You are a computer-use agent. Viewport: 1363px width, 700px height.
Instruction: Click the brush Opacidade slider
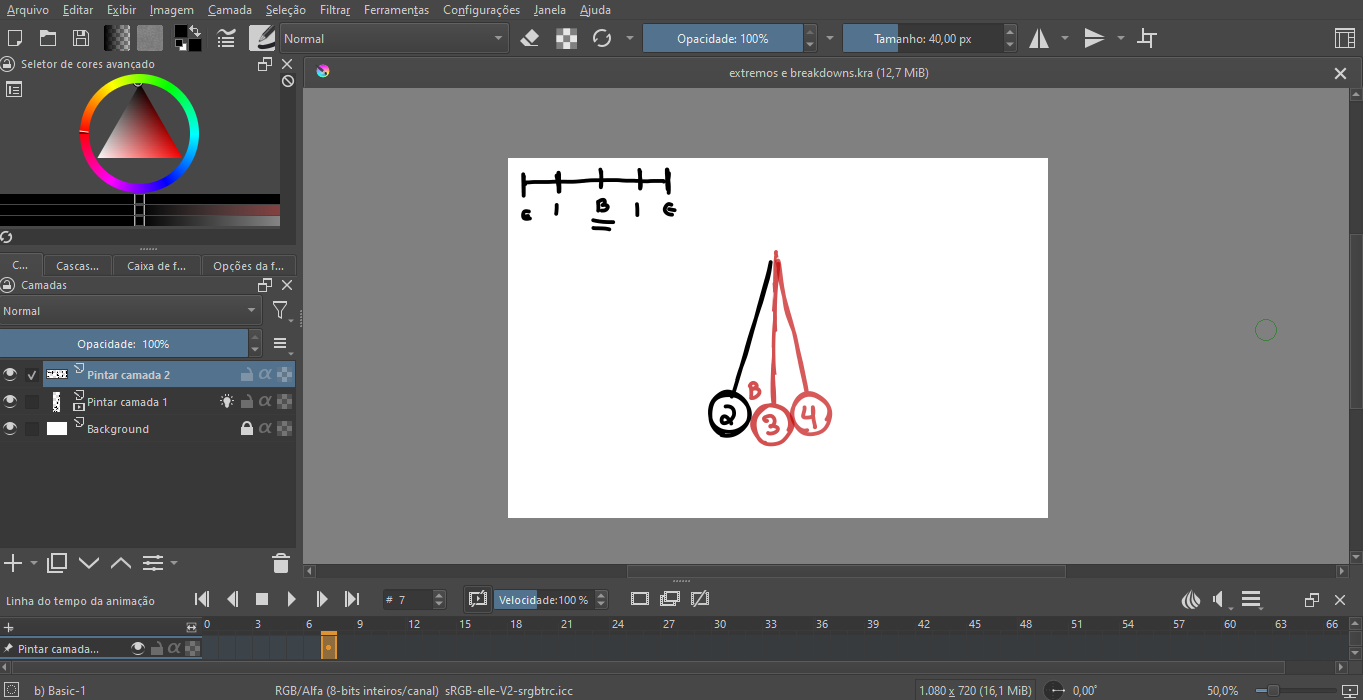[x=722, y=39]
